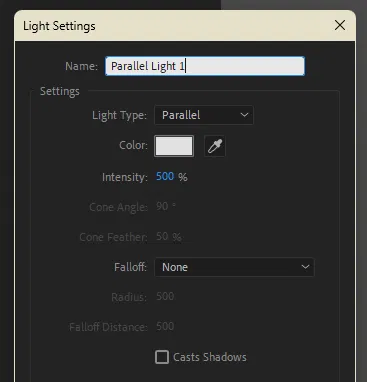Click the chevron arrow on Light Type dropdown

(x=244, y=115)
